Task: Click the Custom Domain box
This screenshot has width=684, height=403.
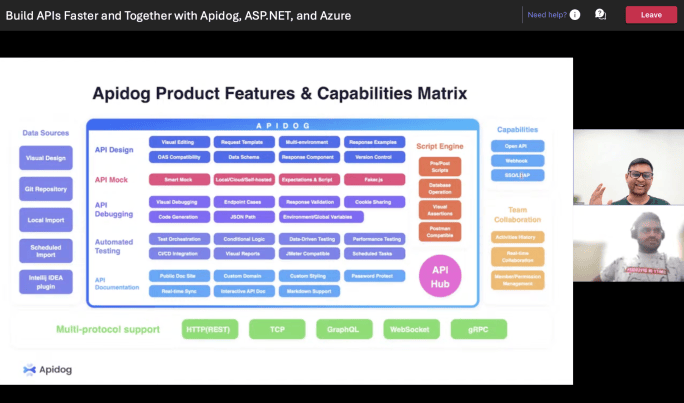Action: 244,276
